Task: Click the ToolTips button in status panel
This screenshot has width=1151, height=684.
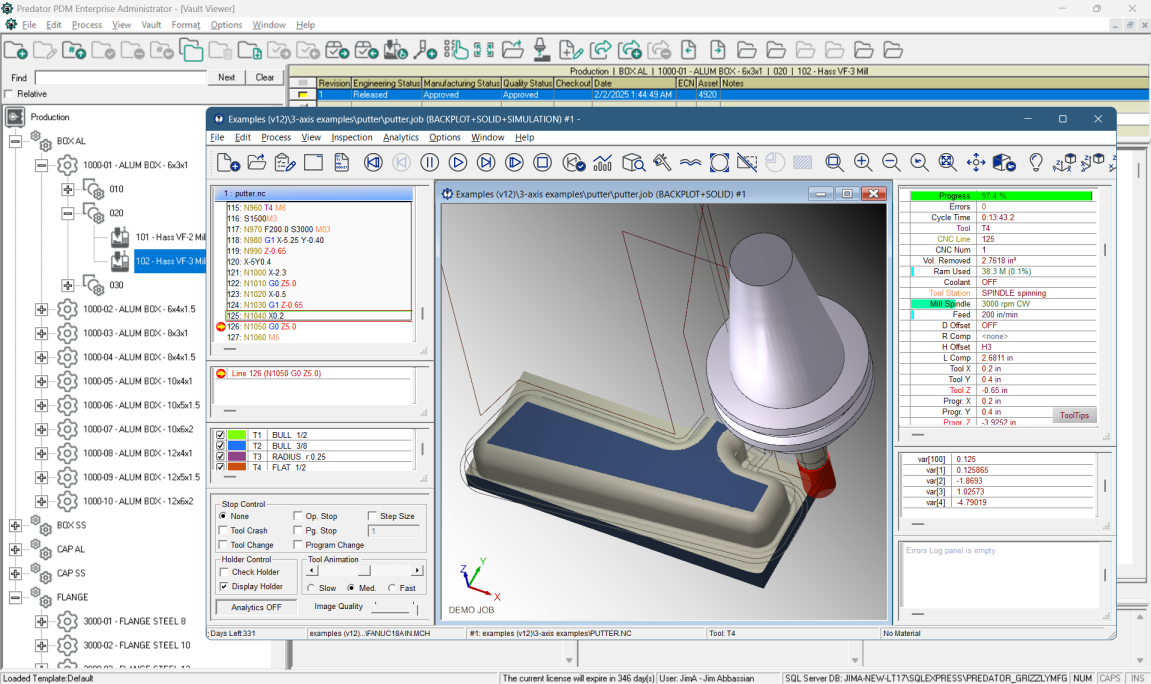Action: pyautogui.click(x=1077, y=414)
